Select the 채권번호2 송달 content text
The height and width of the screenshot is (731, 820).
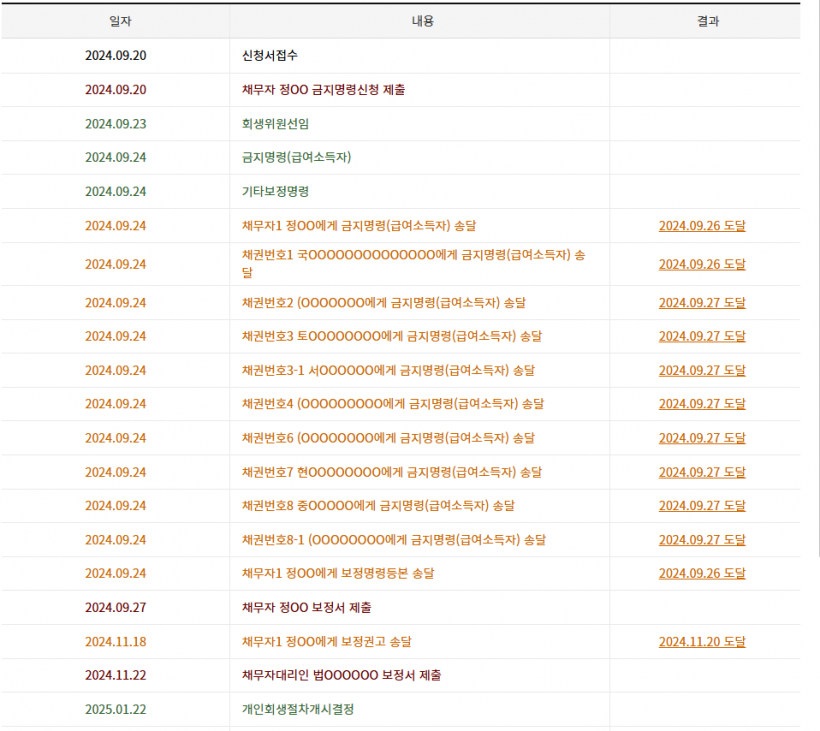point(384,303)
